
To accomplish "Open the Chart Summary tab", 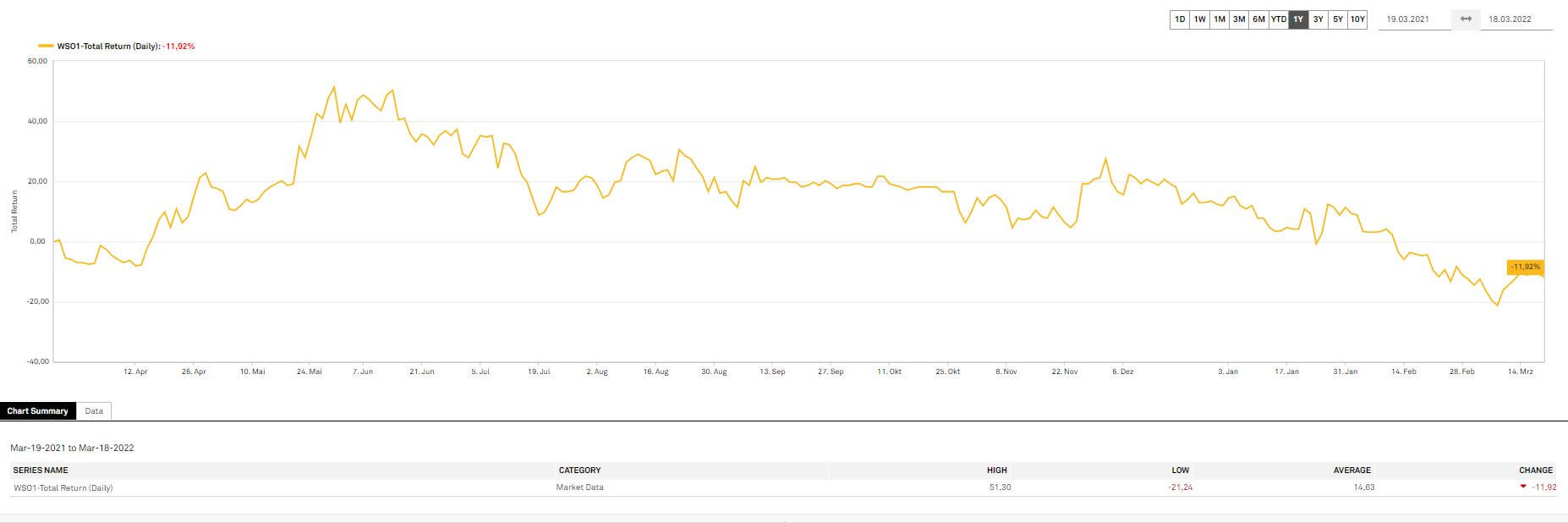I will coord(37,411).
